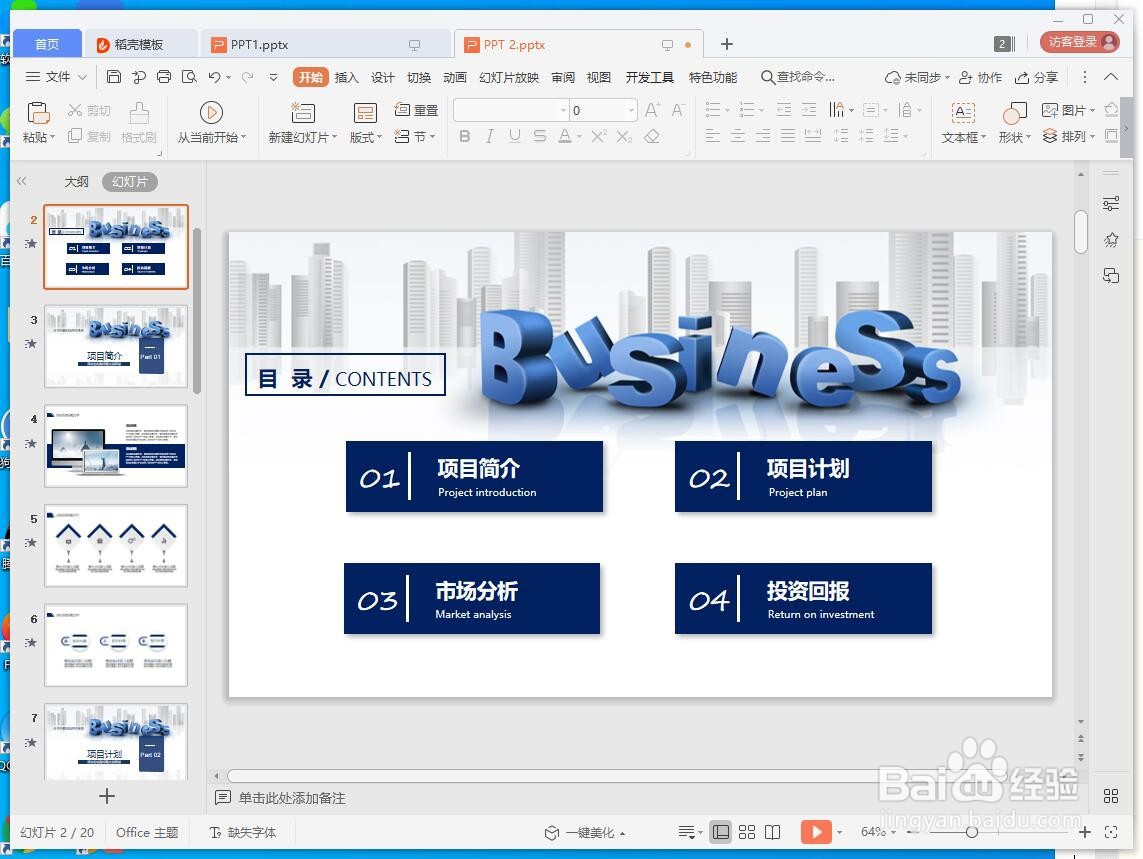Click the Print icon in quick access toolbar
1143x859 pixels.
coord(164,77)
